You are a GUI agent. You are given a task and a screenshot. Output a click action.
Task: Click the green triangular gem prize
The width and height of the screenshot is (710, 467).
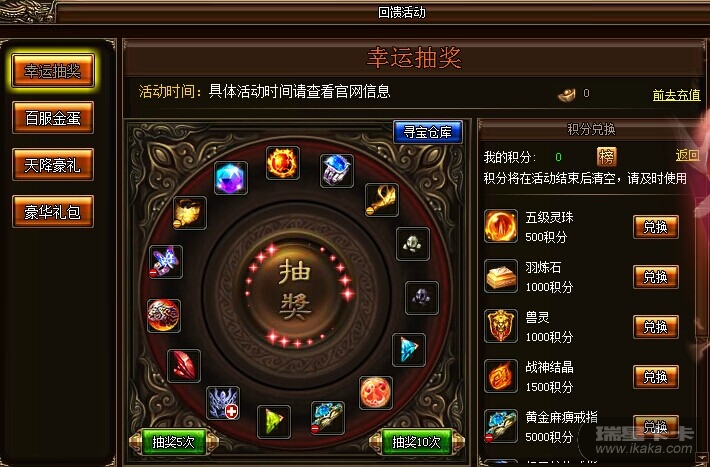[274, 422]
